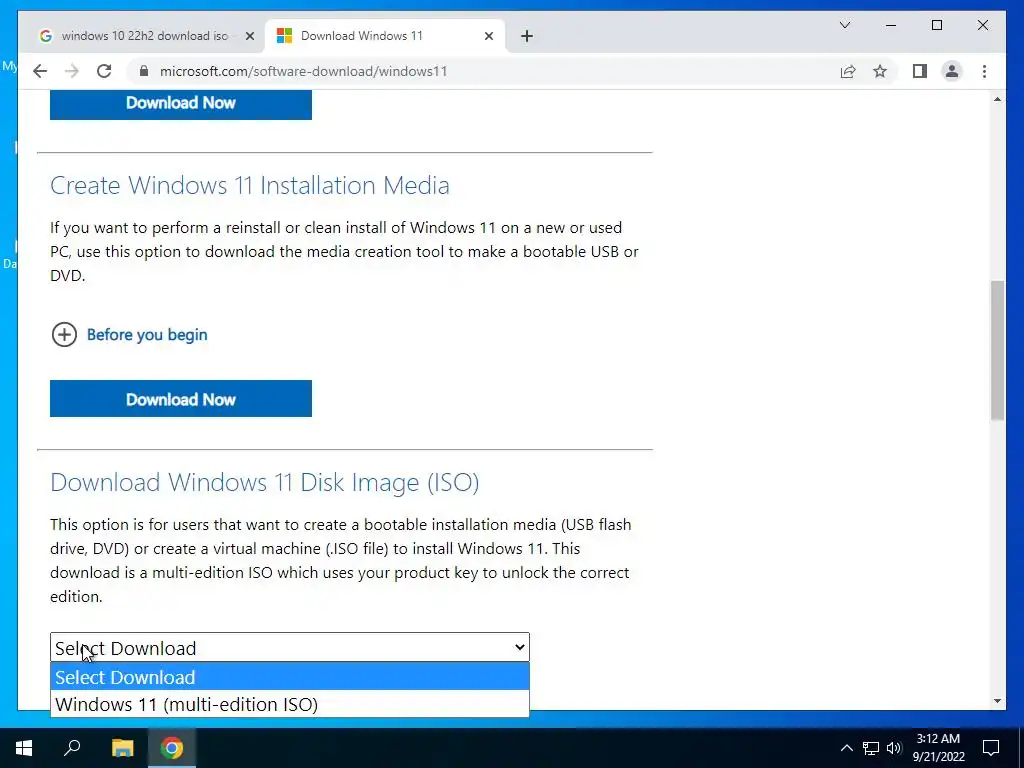
Task: Open File Explorer from the taskbar
Action: coord(122,748)
